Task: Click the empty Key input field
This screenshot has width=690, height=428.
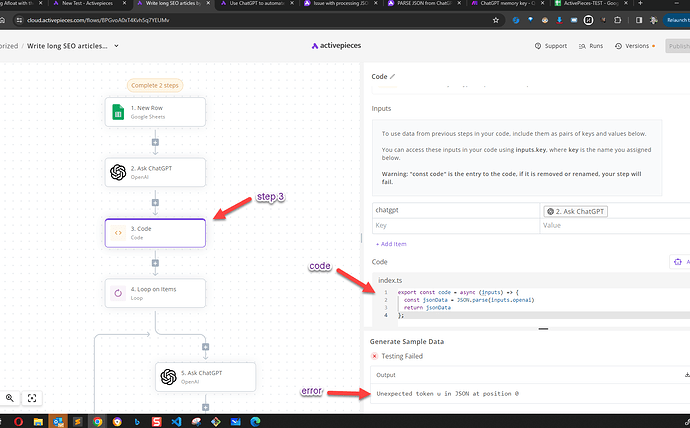Action: [x=456, y=226]
